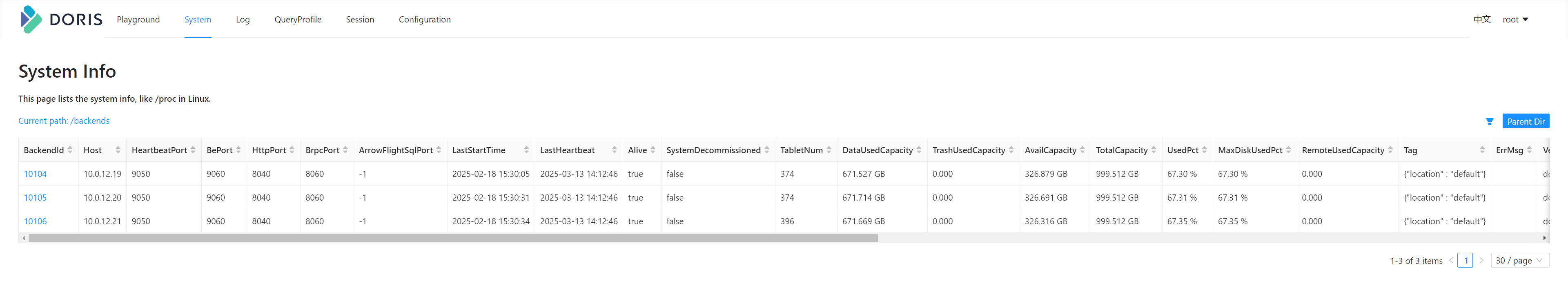Open the QueryProfile tab
This screenshot has height=297, width=1568.
(x=298, y=20)
